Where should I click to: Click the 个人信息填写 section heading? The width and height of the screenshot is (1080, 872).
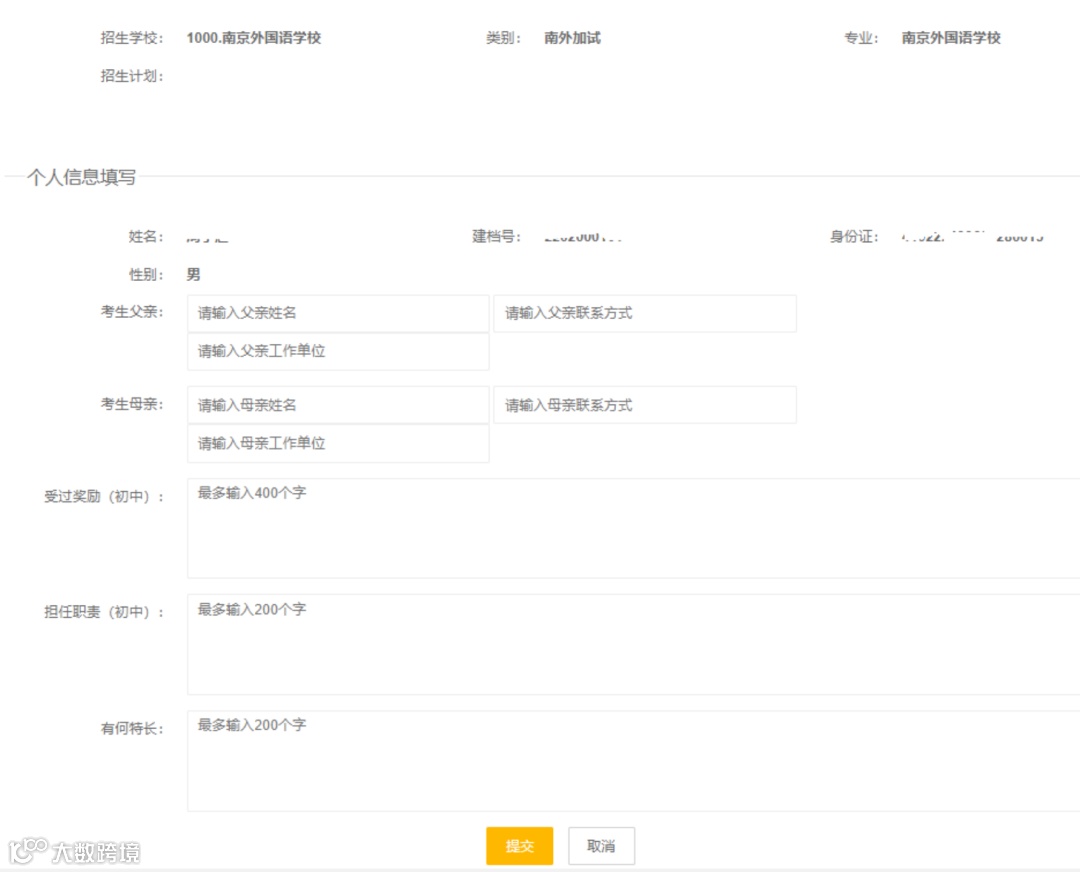click(81, 178)
